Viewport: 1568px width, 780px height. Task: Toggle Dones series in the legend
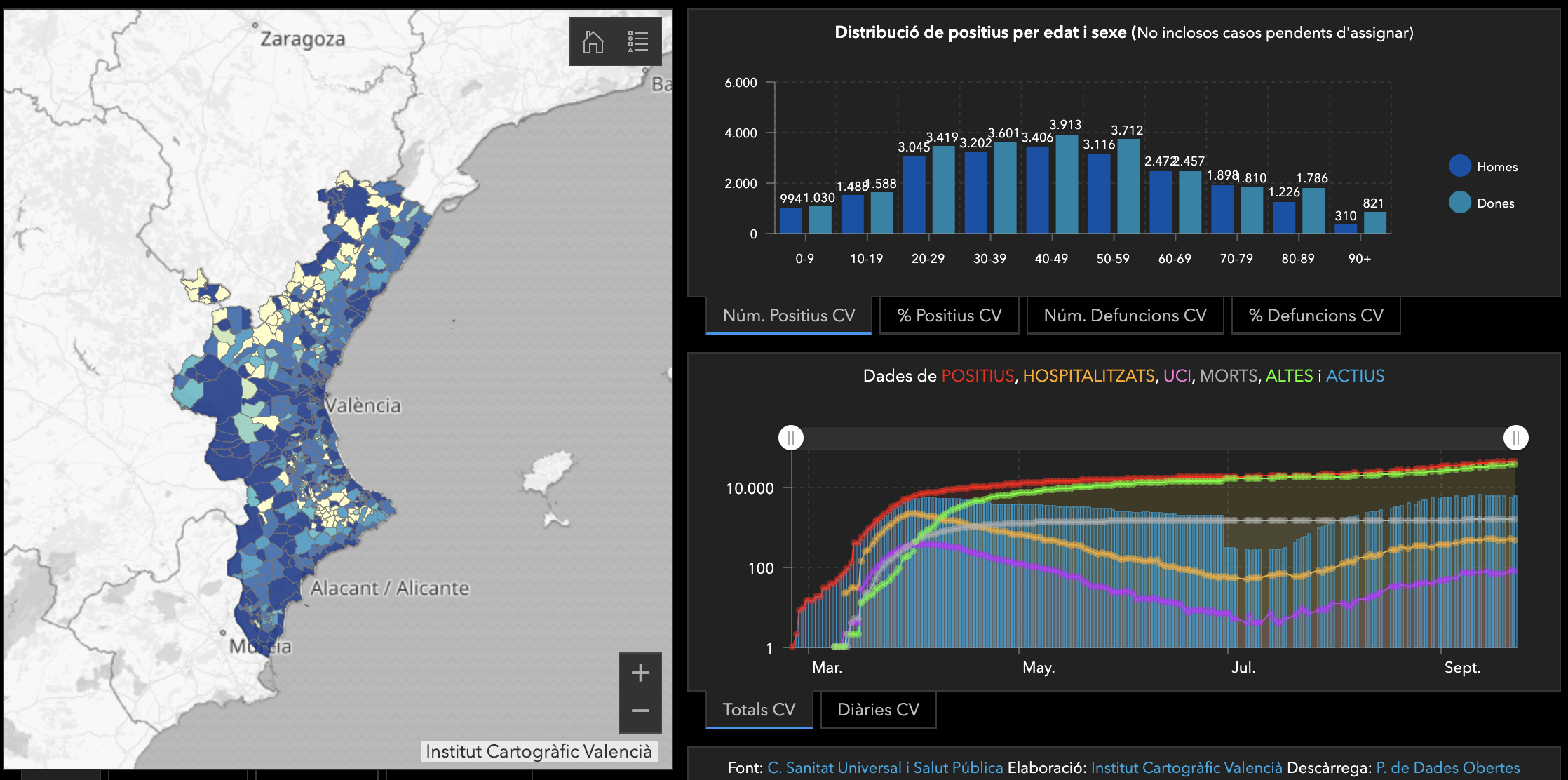click(1482, 203)
